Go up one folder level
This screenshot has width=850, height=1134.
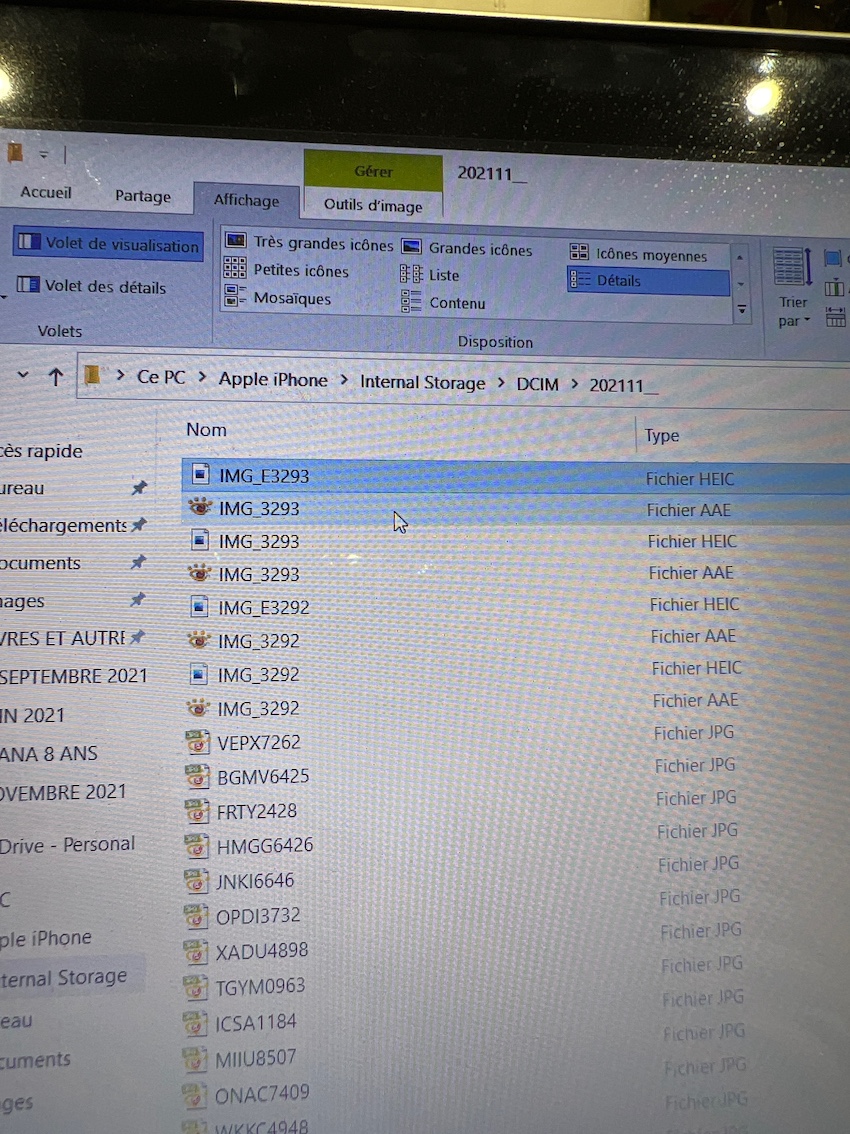(56, 375)
